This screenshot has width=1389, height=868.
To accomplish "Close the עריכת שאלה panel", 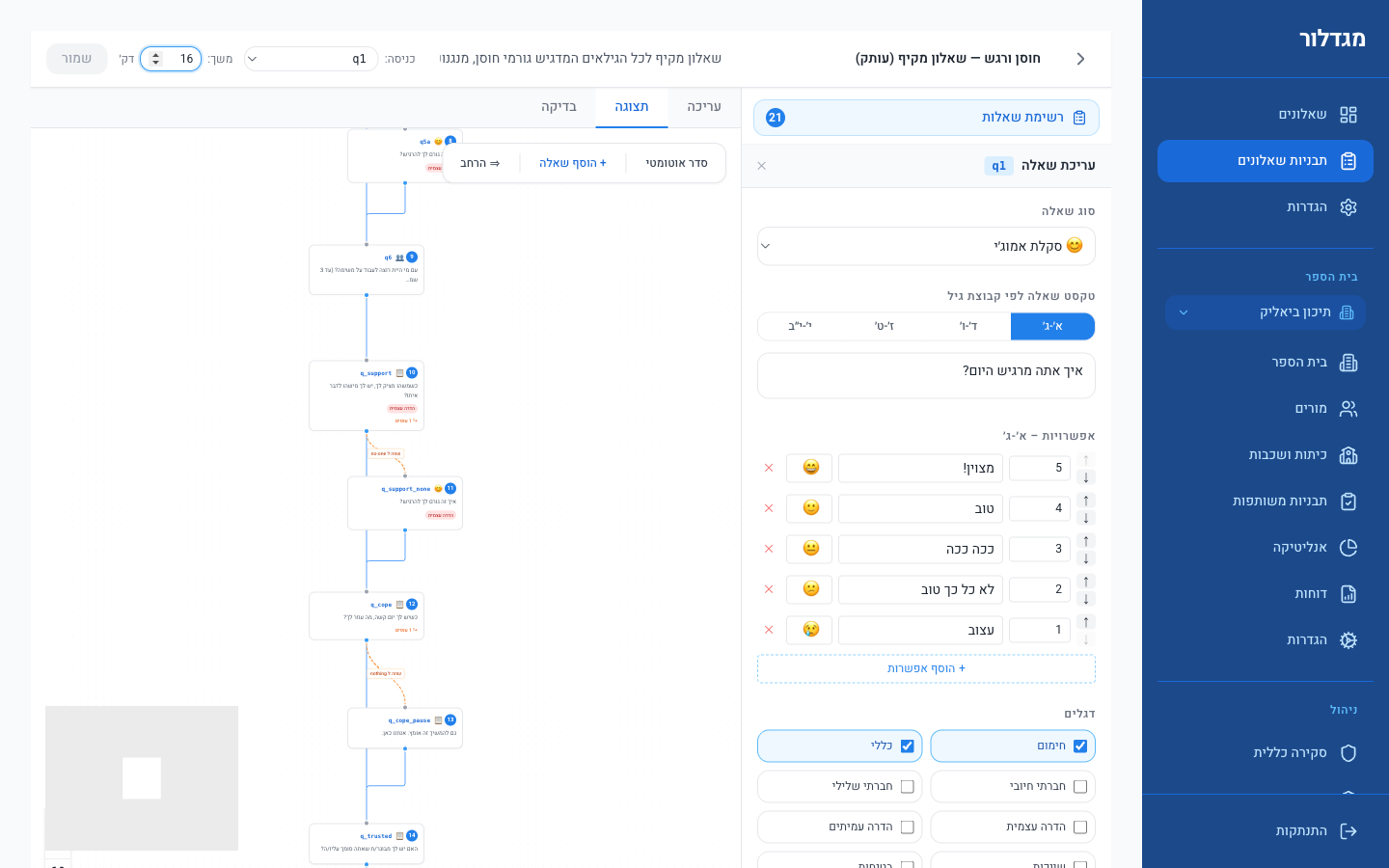I will pos(762,166).
